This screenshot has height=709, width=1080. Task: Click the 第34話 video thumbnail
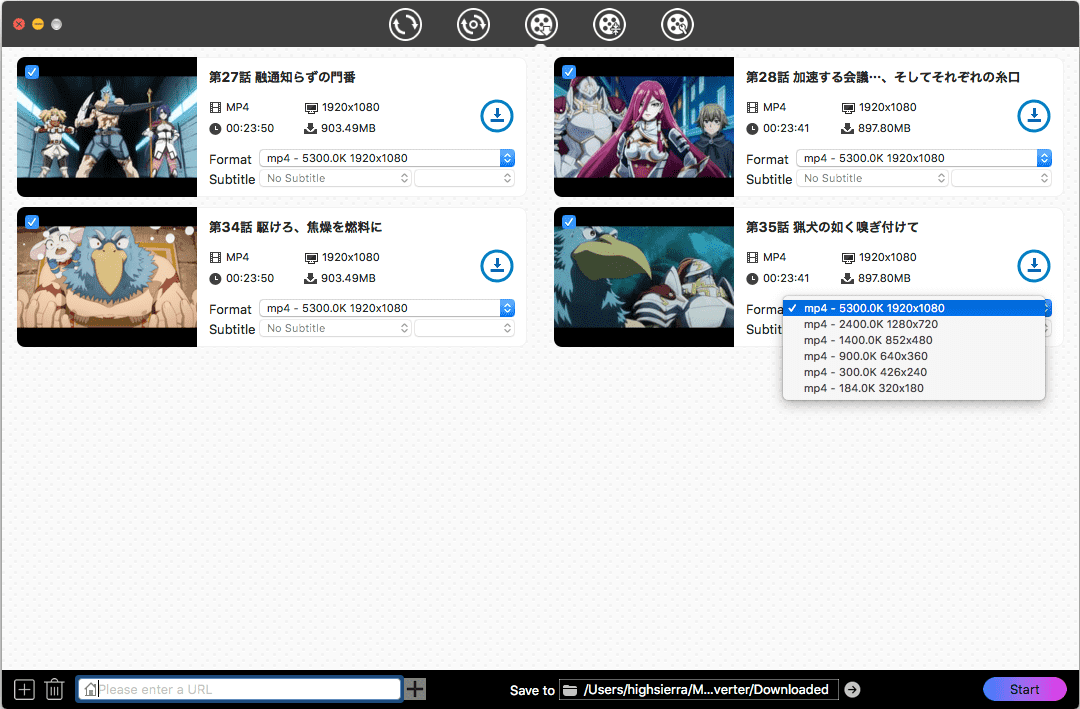pyautogui.click(x=107, y=277)
